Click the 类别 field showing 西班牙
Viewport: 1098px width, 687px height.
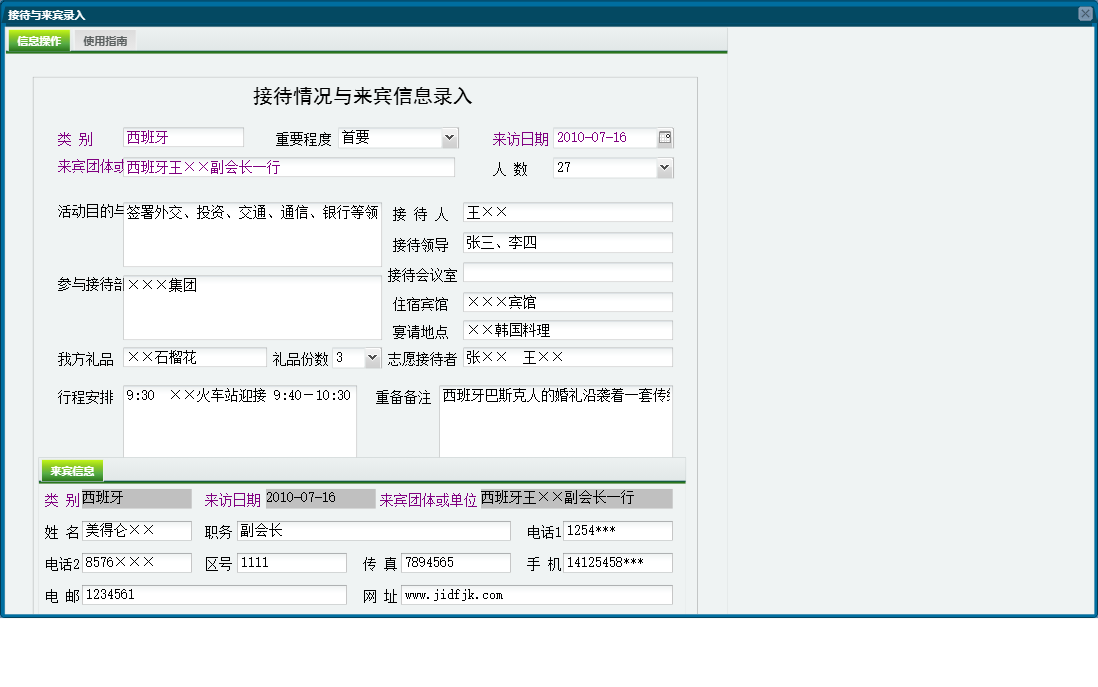point(183,136)
